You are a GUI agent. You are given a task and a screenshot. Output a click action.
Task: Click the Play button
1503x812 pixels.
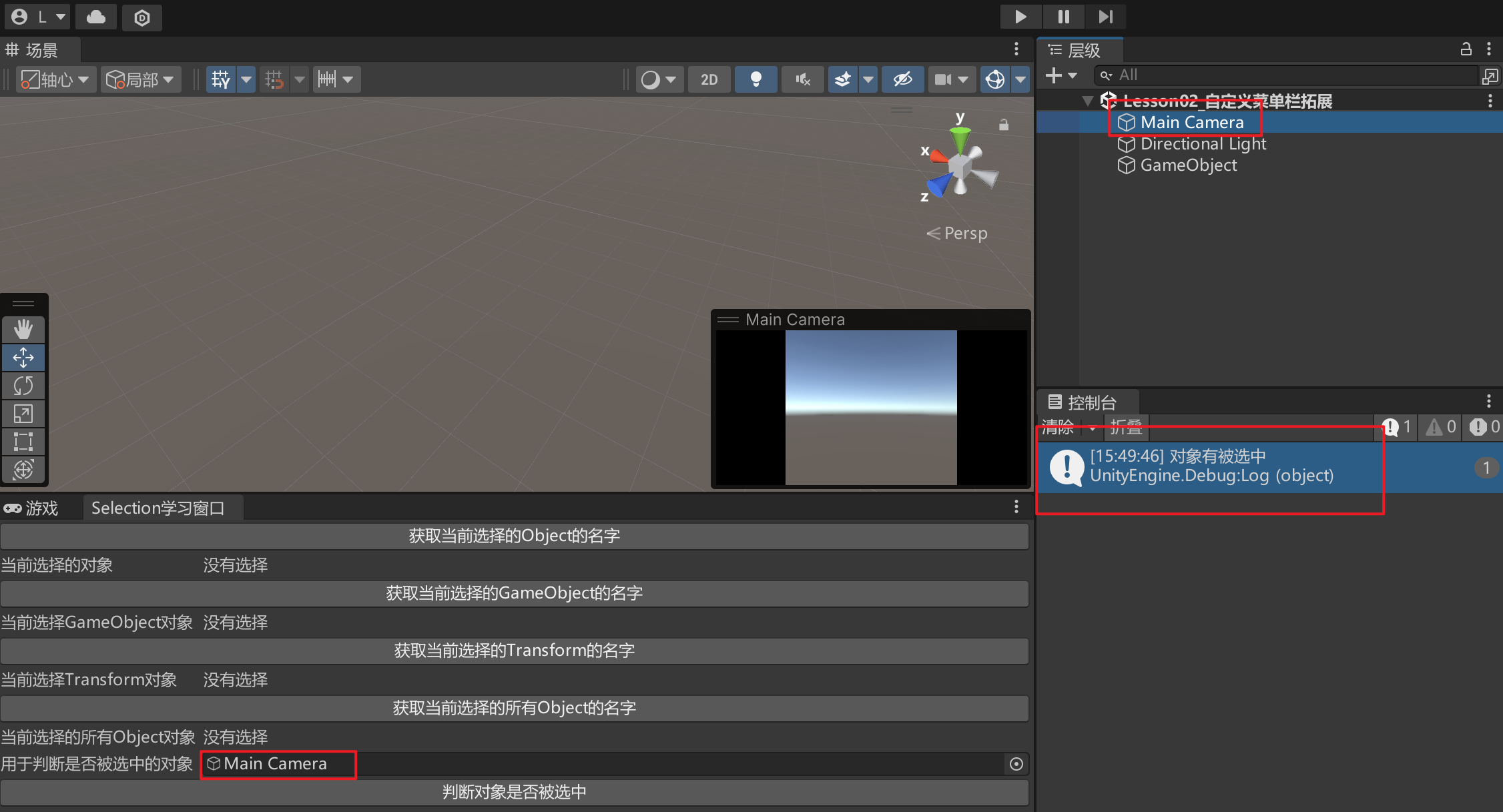pos(1020,17)
